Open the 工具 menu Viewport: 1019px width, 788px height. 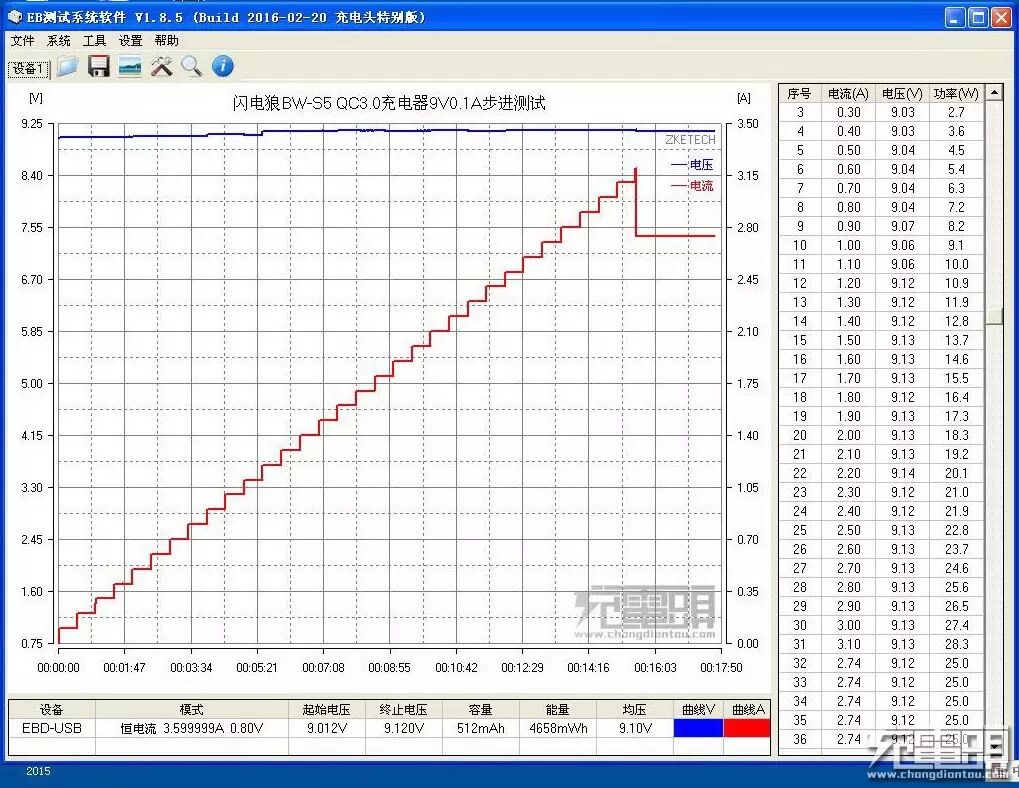click(94, 40)
